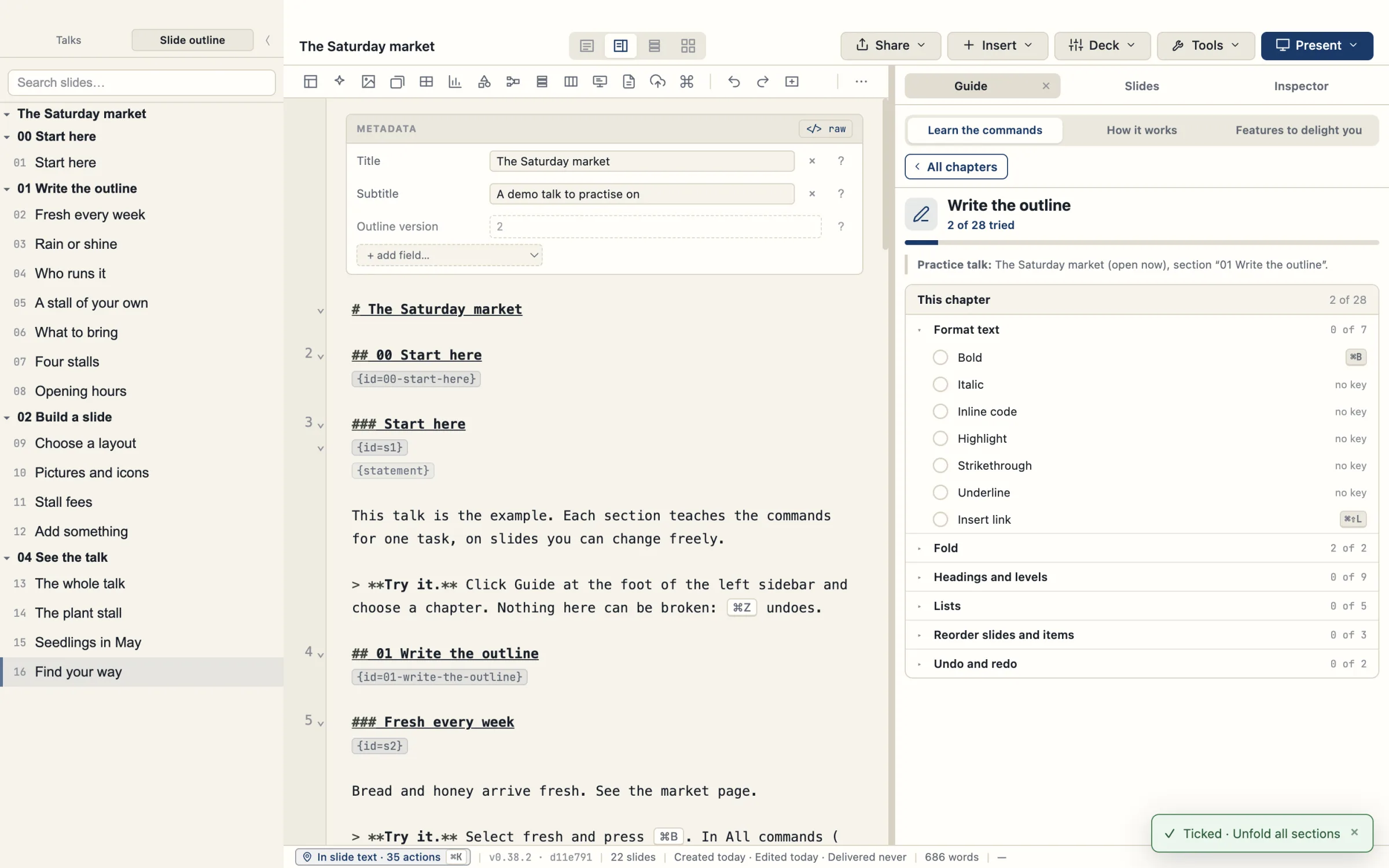Image resolution: width=1389 pixels, height=868 pixels.
Task: Tick the Inline code command circle
Action: click(x=940, y=411)
